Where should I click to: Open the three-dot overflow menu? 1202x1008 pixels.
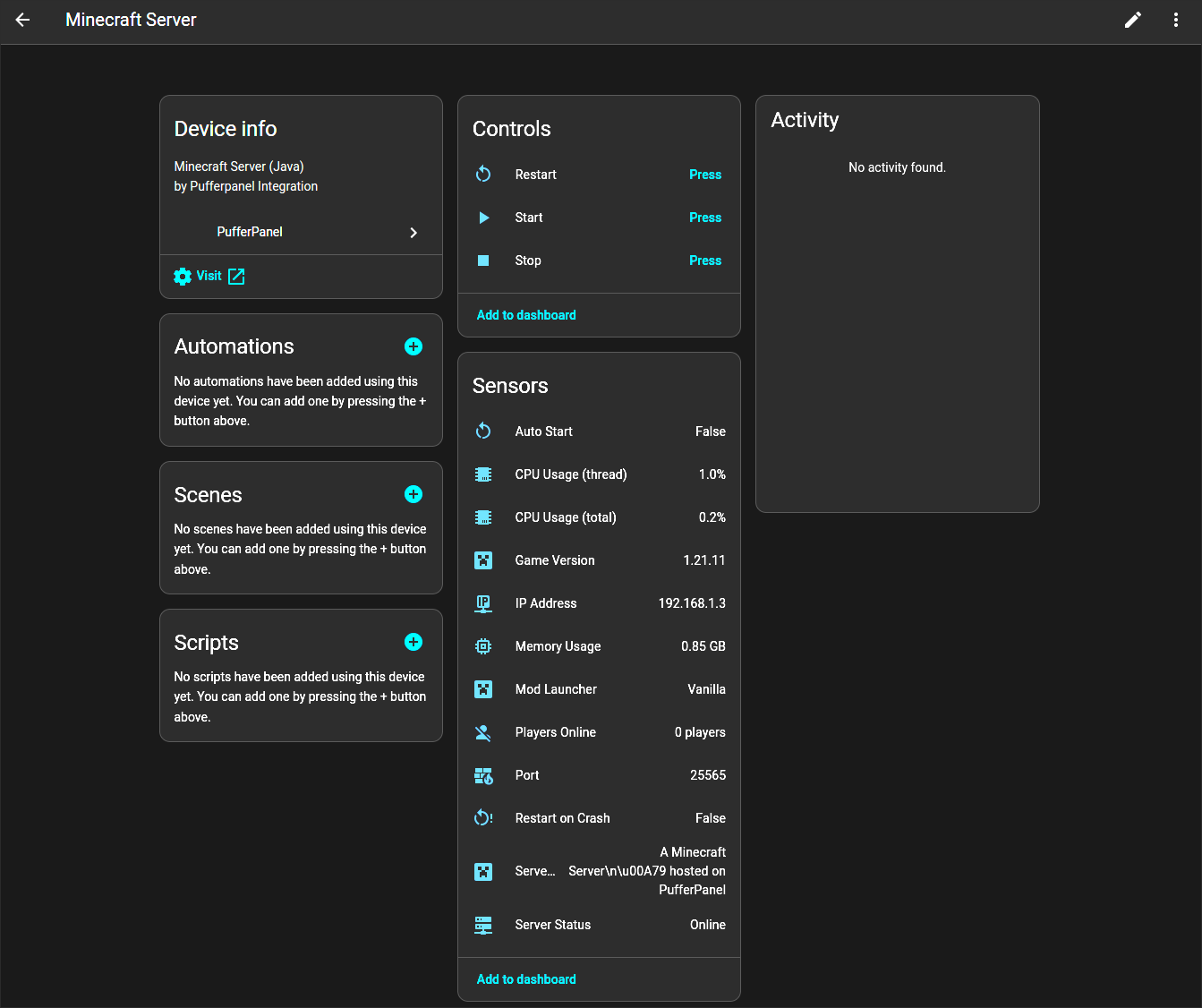coord(1176,20)
